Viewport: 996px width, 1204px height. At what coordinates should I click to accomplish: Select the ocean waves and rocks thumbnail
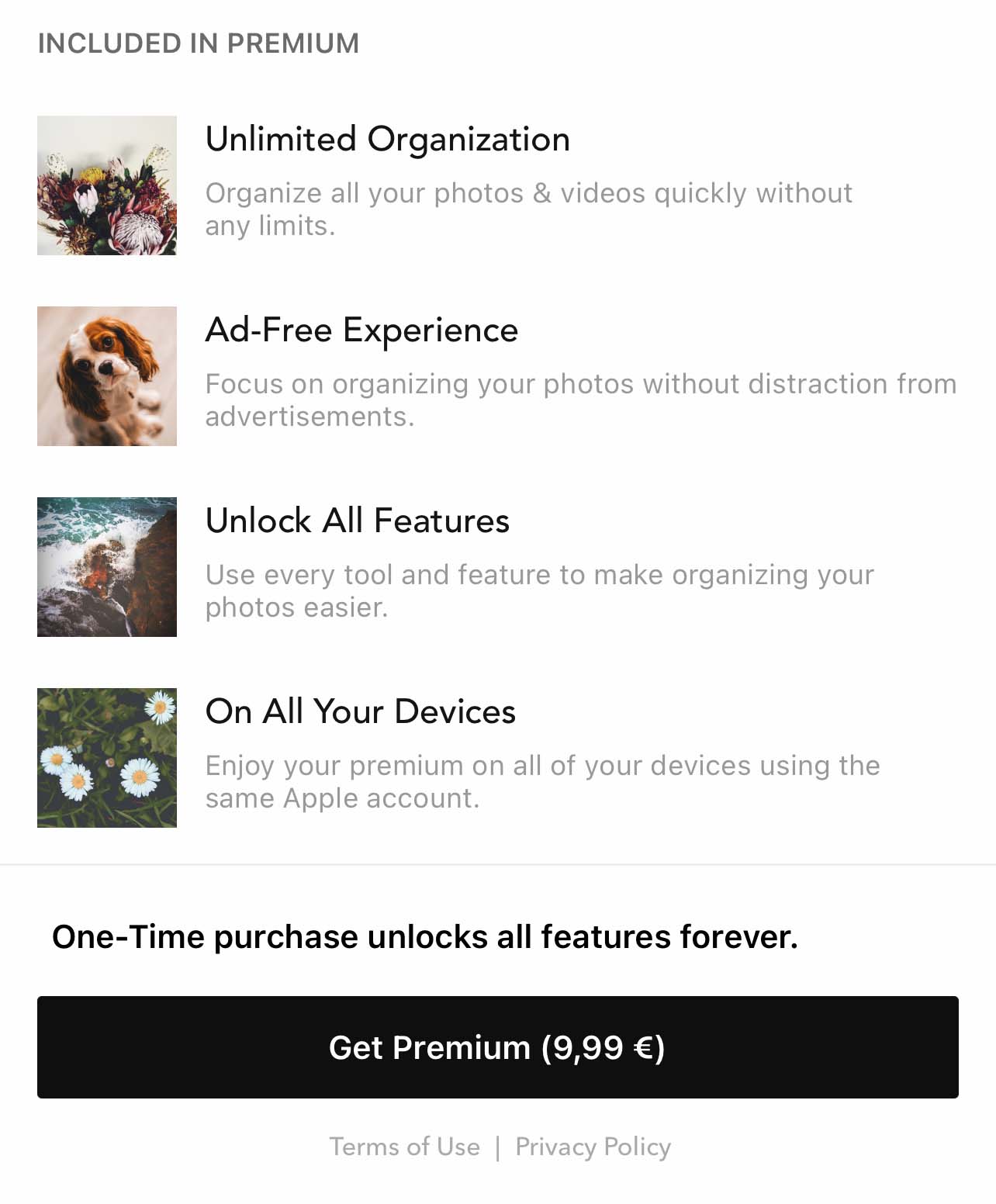[107, 567]
